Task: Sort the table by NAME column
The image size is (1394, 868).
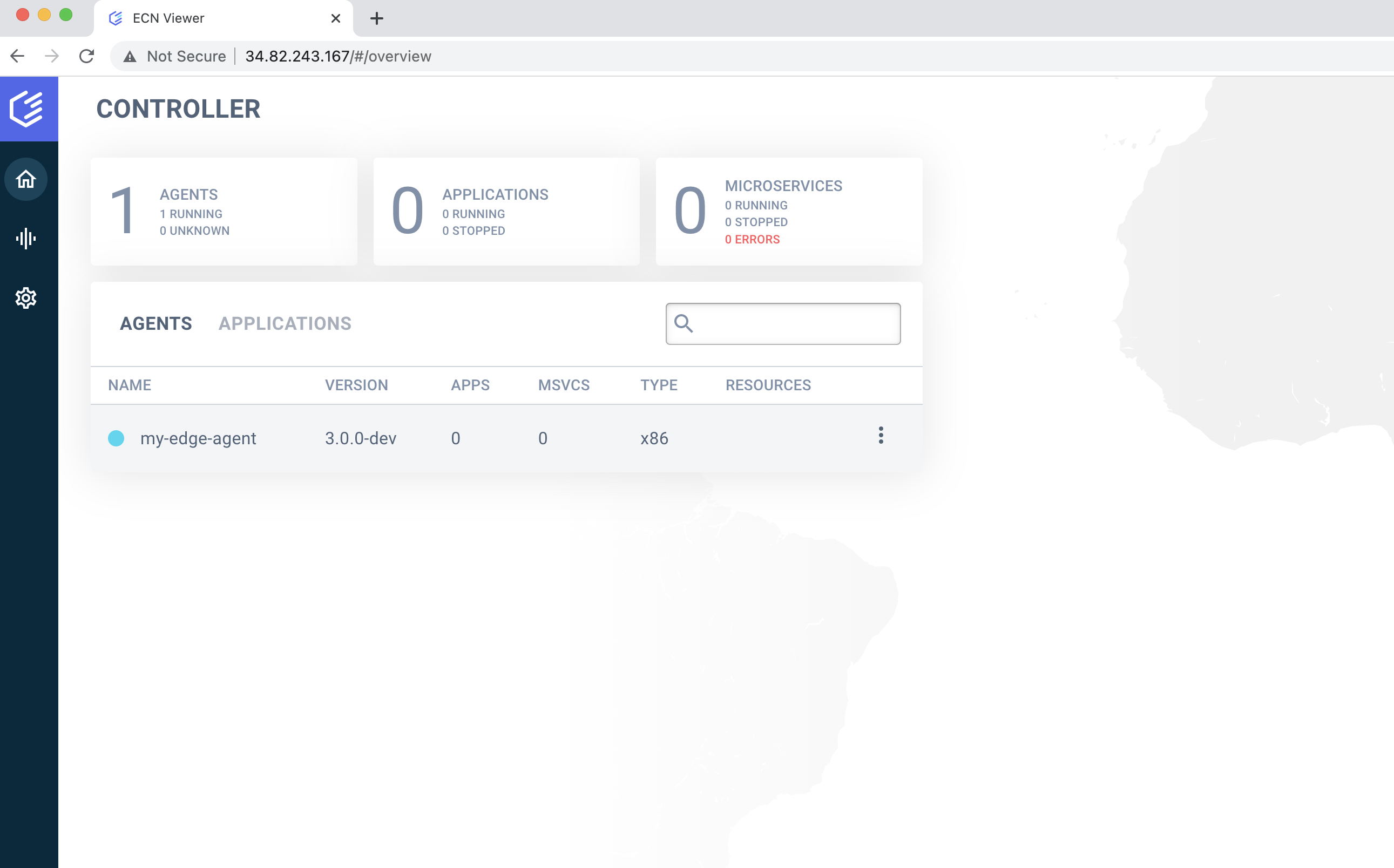Action: 129,385
